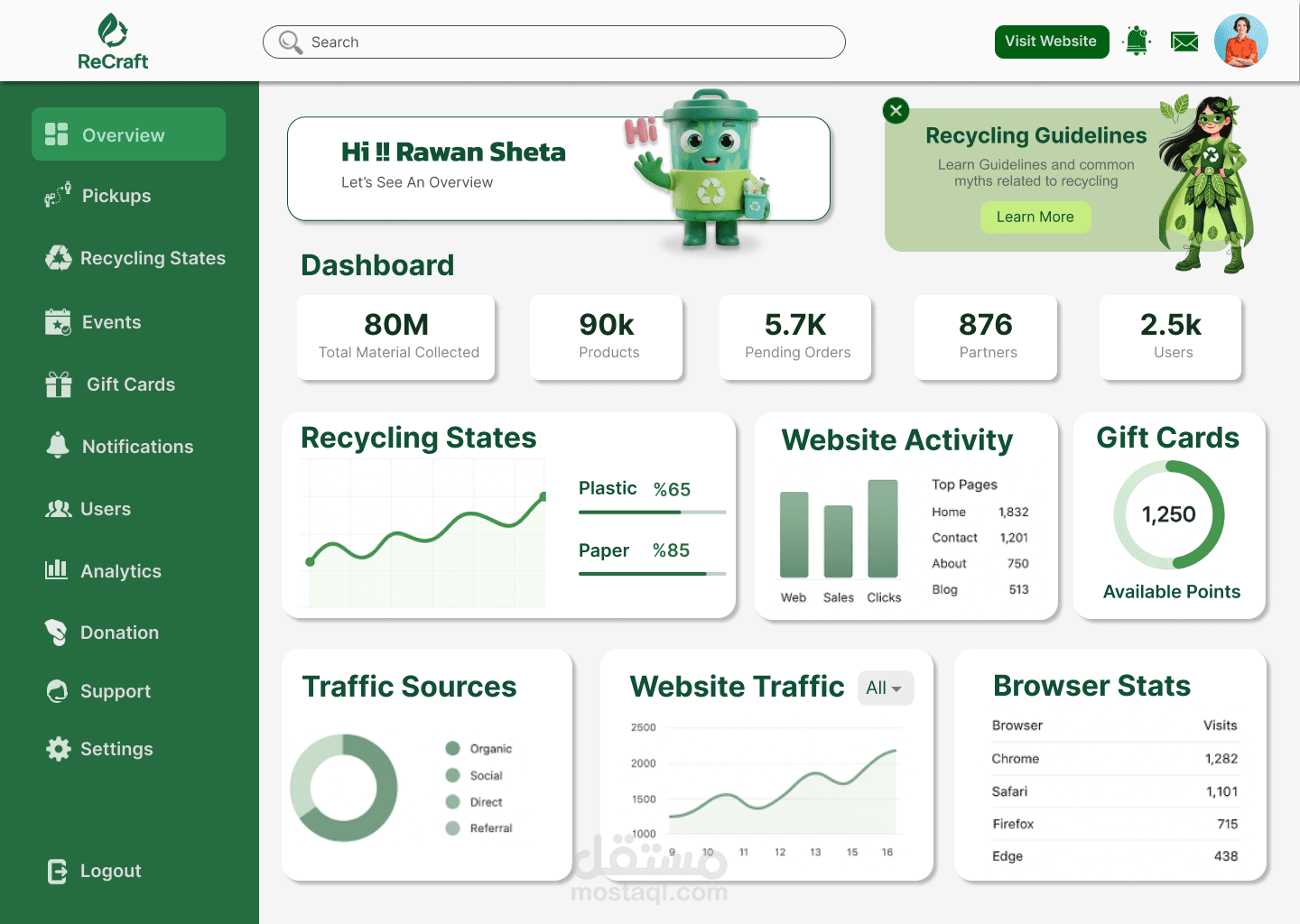Open the messages envelope icon

click(1184, 41)
